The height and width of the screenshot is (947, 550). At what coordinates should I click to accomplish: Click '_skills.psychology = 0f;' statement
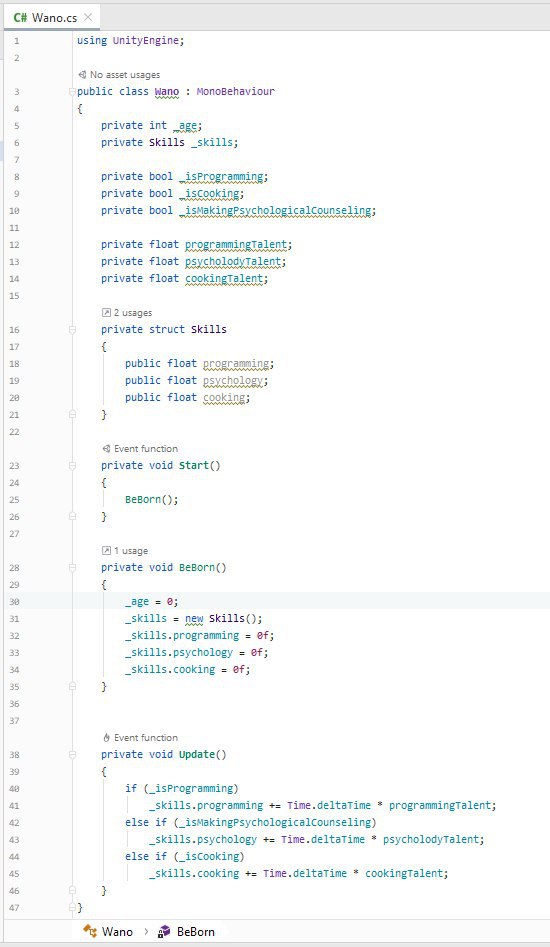196,652
